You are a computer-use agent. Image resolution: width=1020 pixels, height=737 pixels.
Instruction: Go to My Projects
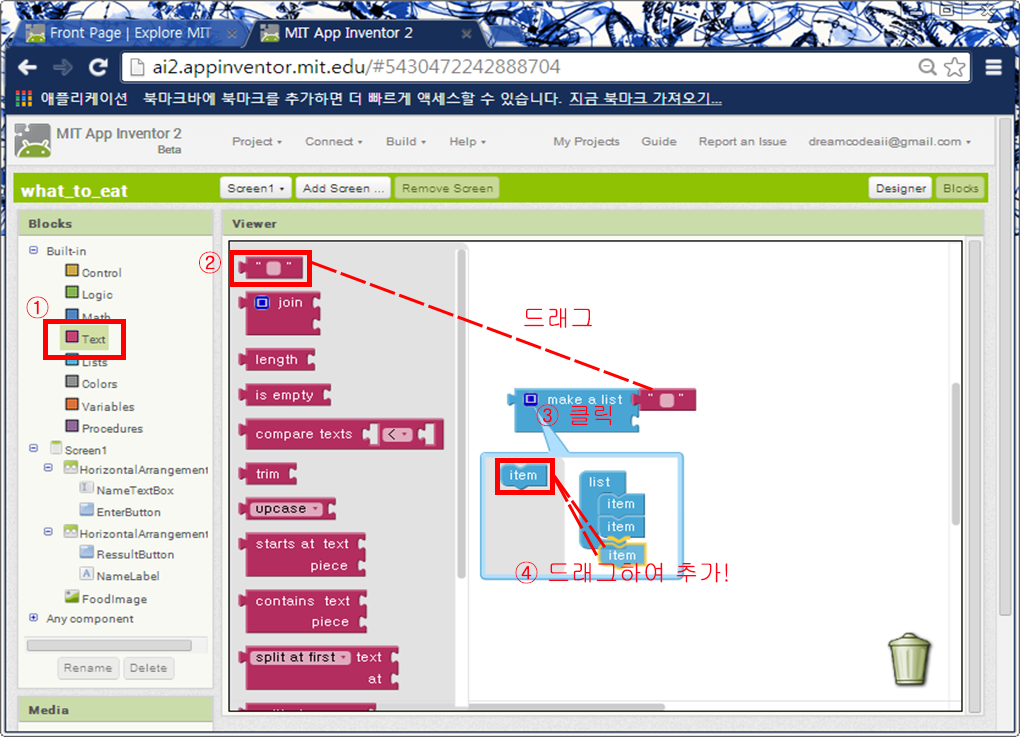[x=586, y=141]
